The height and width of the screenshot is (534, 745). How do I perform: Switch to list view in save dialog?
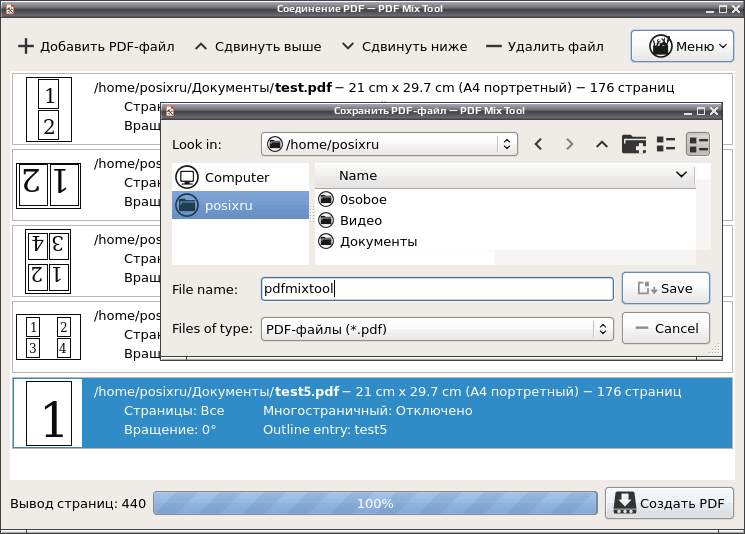666,144
